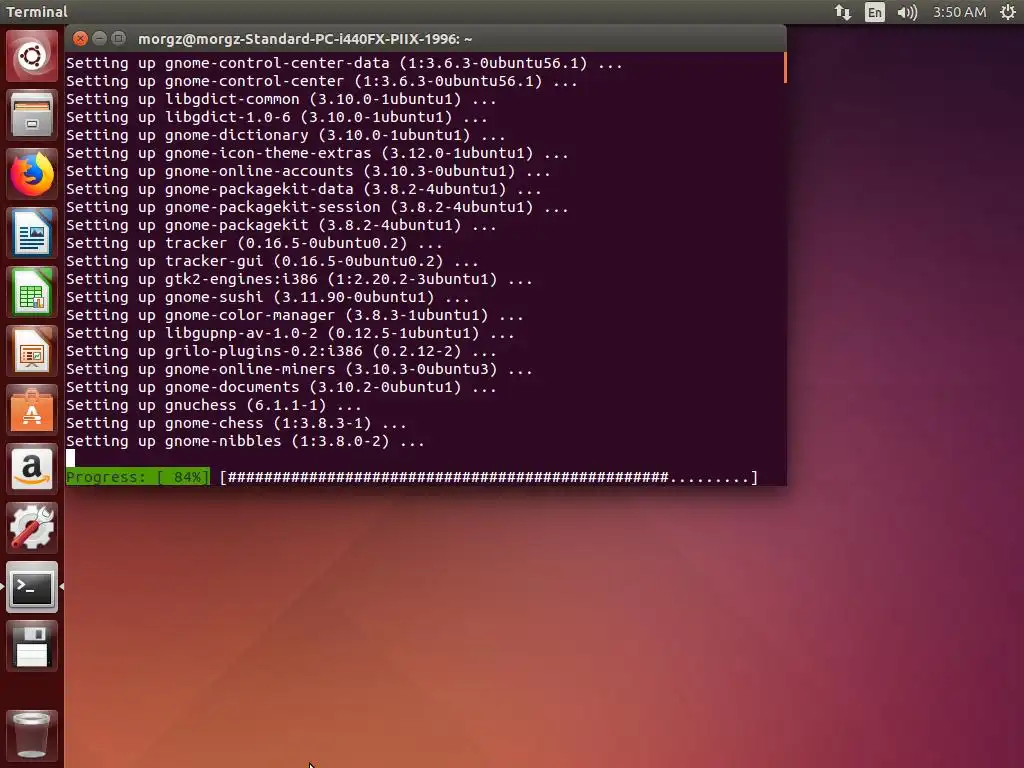
Task: Launch Firefox web browser
Action: [x=31, y=174]
